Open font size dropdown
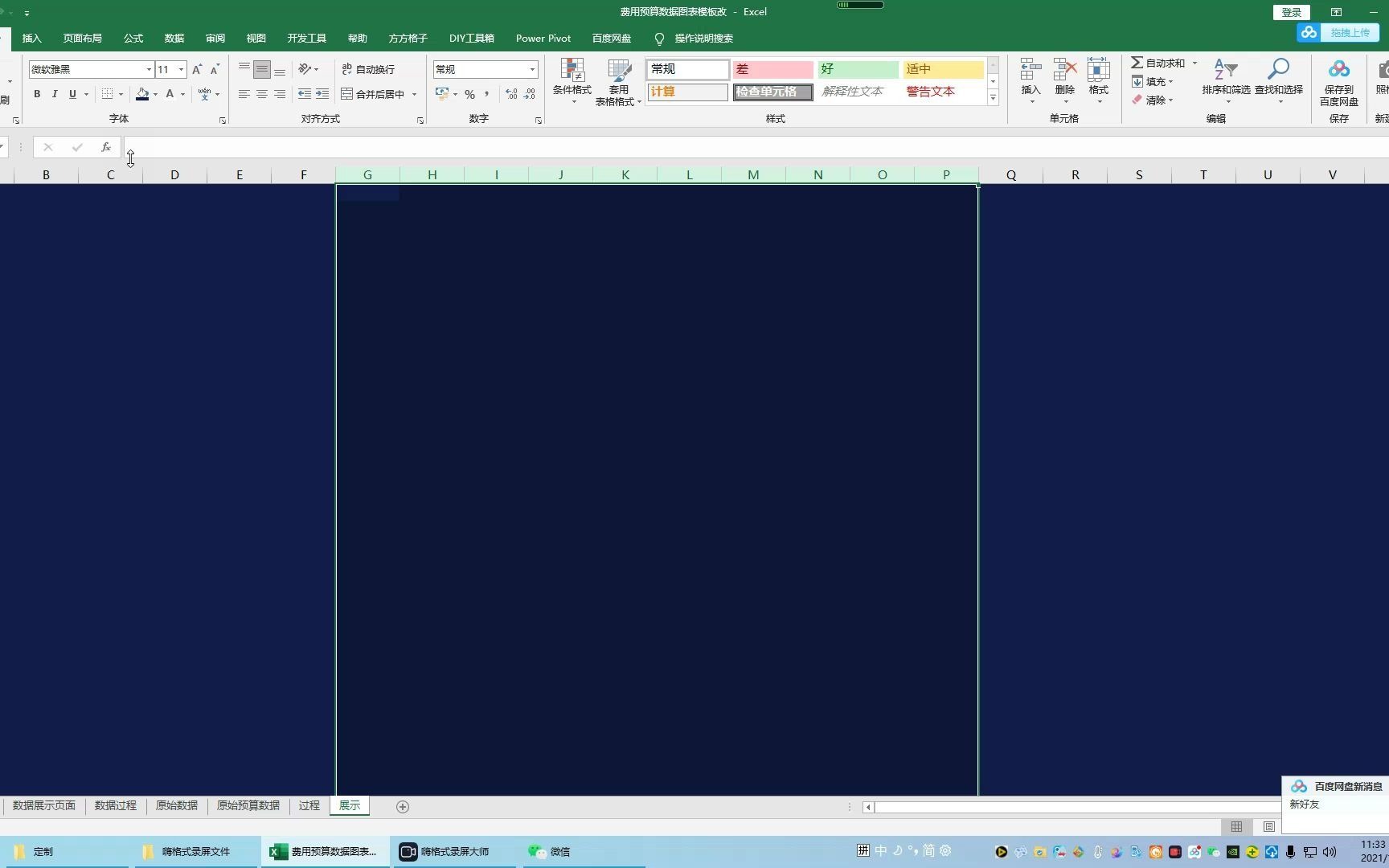1389x868 pixels. pos(182,70)
